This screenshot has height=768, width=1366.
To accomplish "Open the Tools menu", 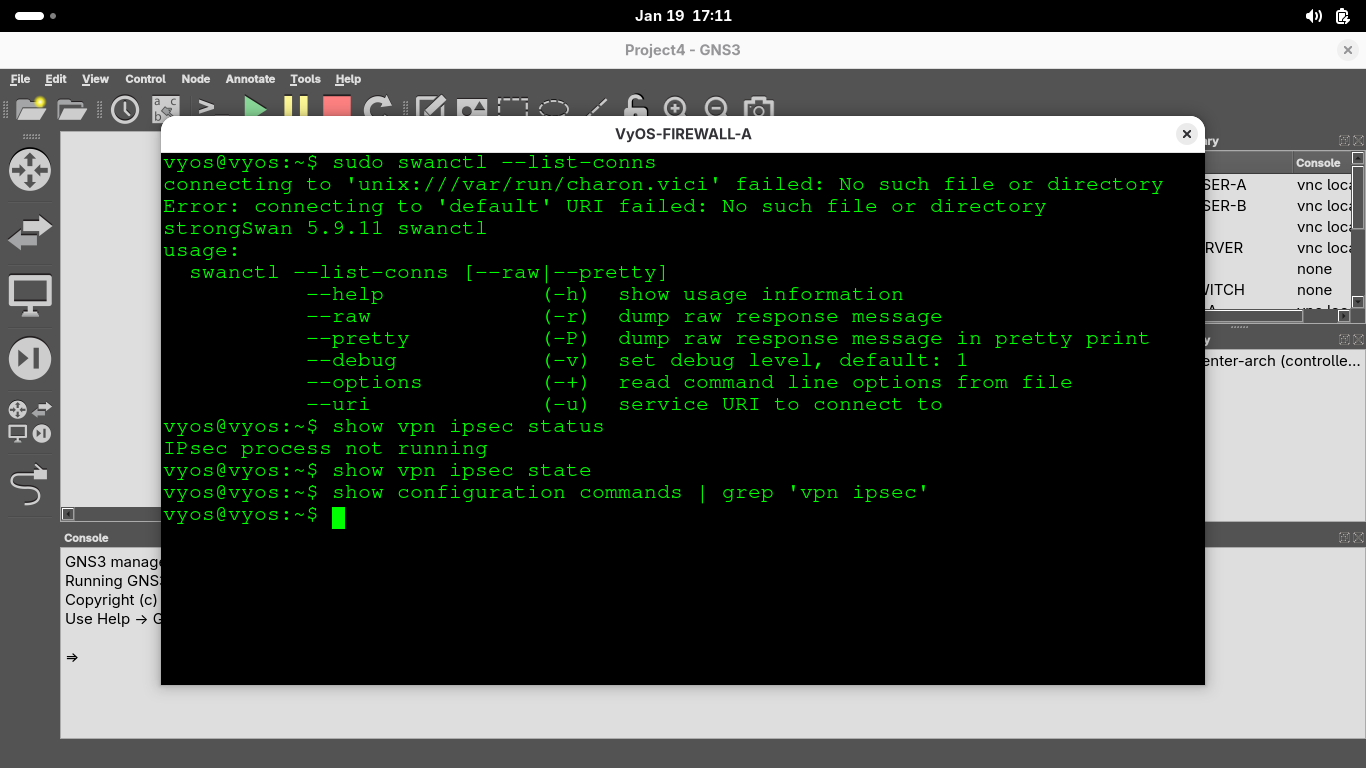I will pos(305,79).
